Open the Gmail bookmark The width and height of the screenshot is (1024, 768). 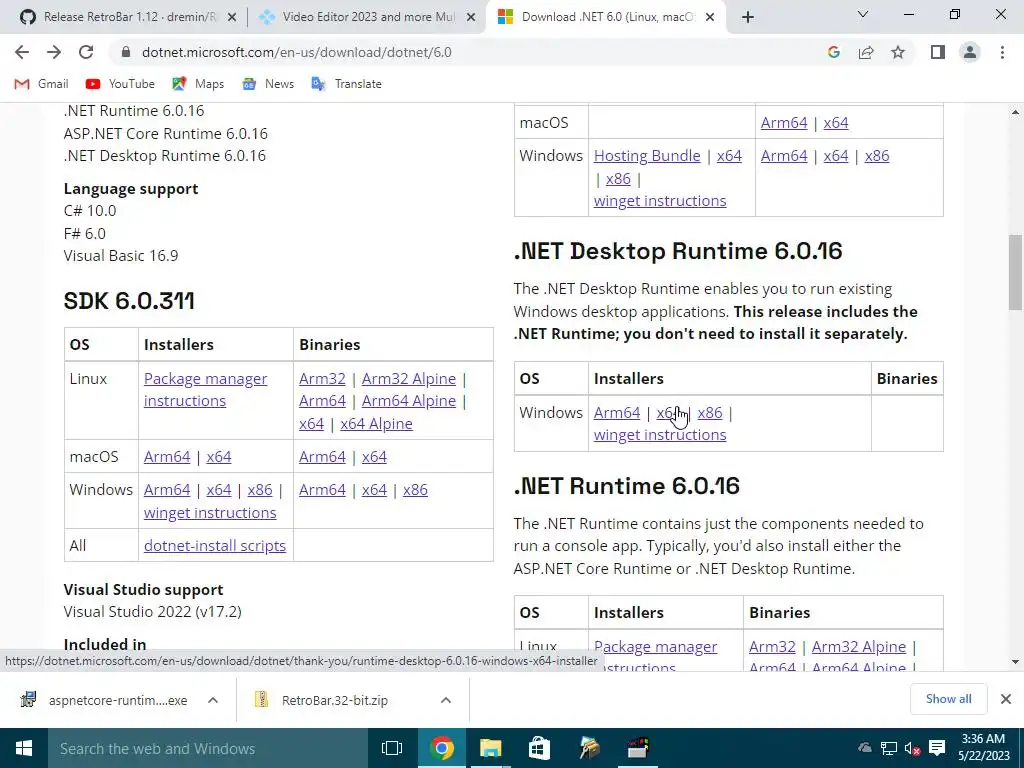tap(42, 84)
